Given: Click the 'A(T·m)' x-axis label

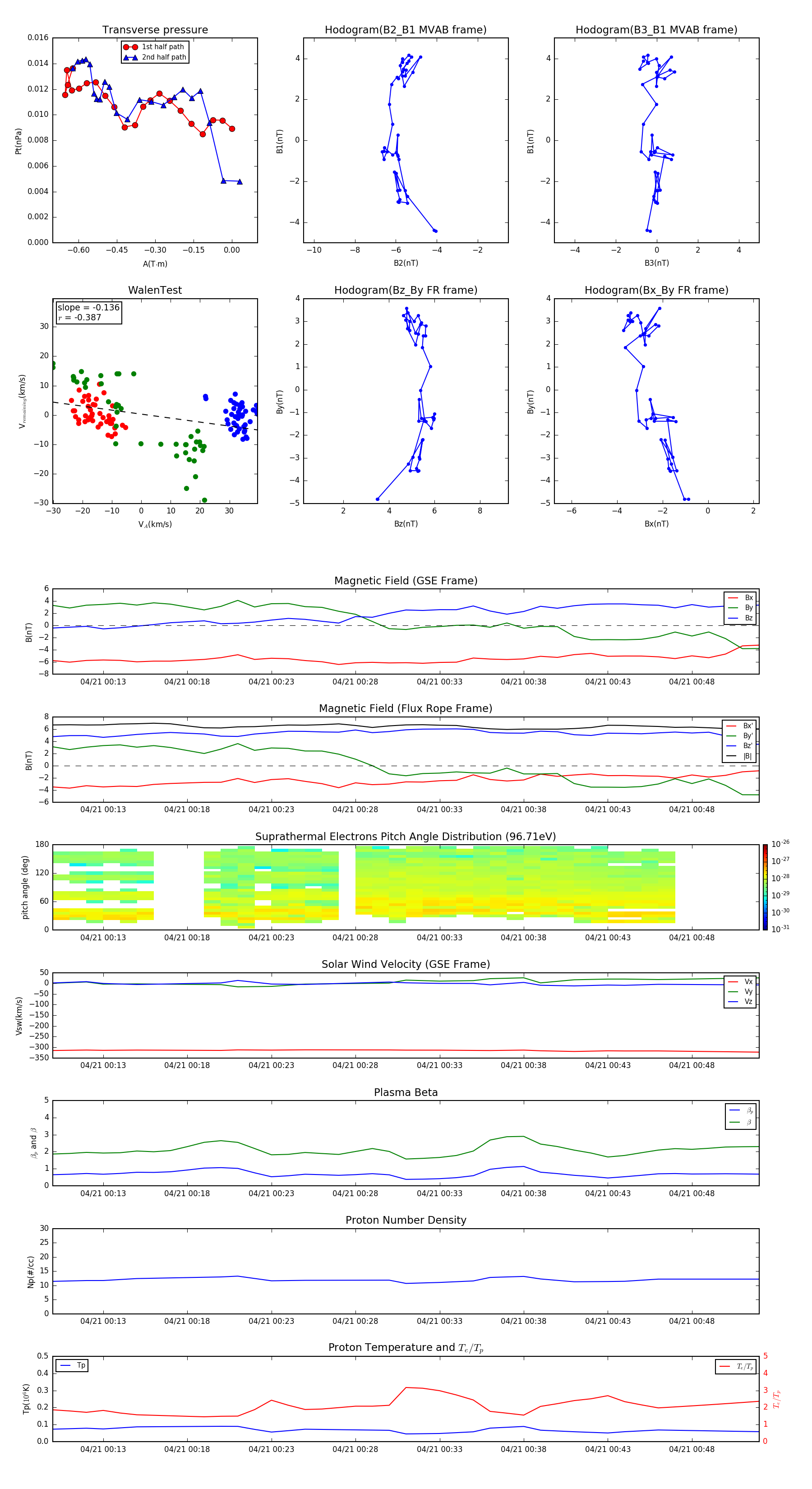Looking at the screenshot, I should (155, 264).
